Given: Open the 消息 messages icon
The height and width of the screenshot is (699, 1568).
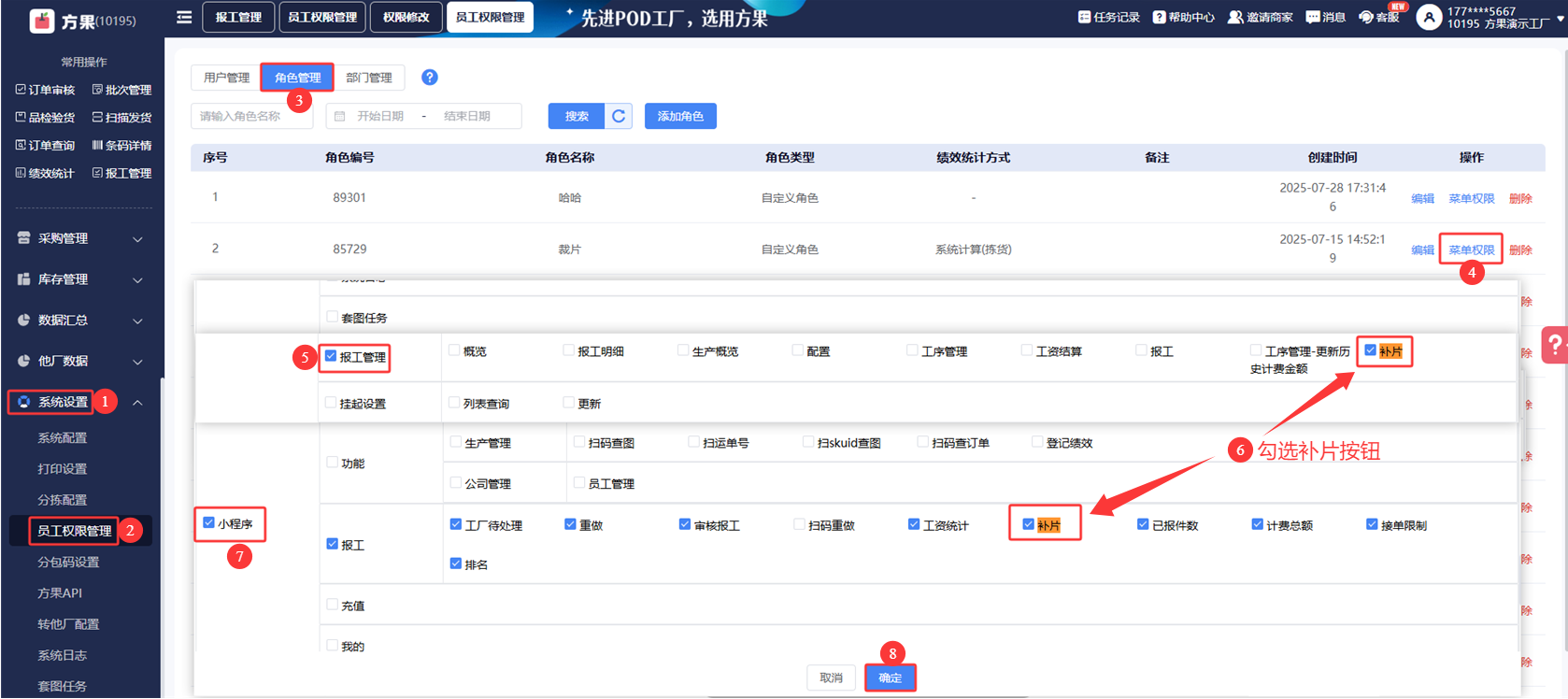Looking at the screenshot, I should (x=1313, y=17).
